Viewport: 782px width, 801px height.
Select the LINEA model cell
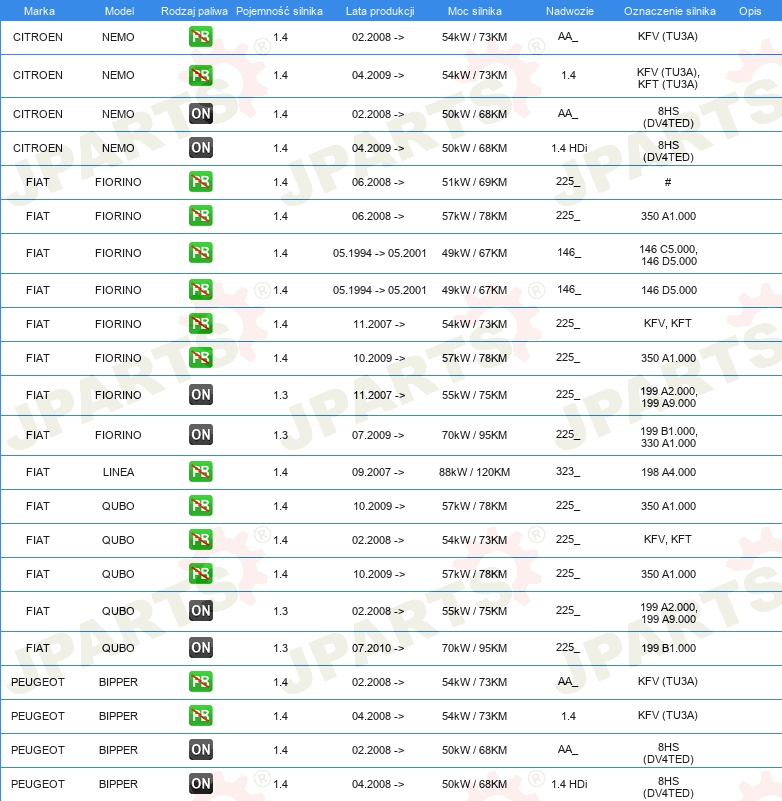pyautogui.click(x=119, y=472)
